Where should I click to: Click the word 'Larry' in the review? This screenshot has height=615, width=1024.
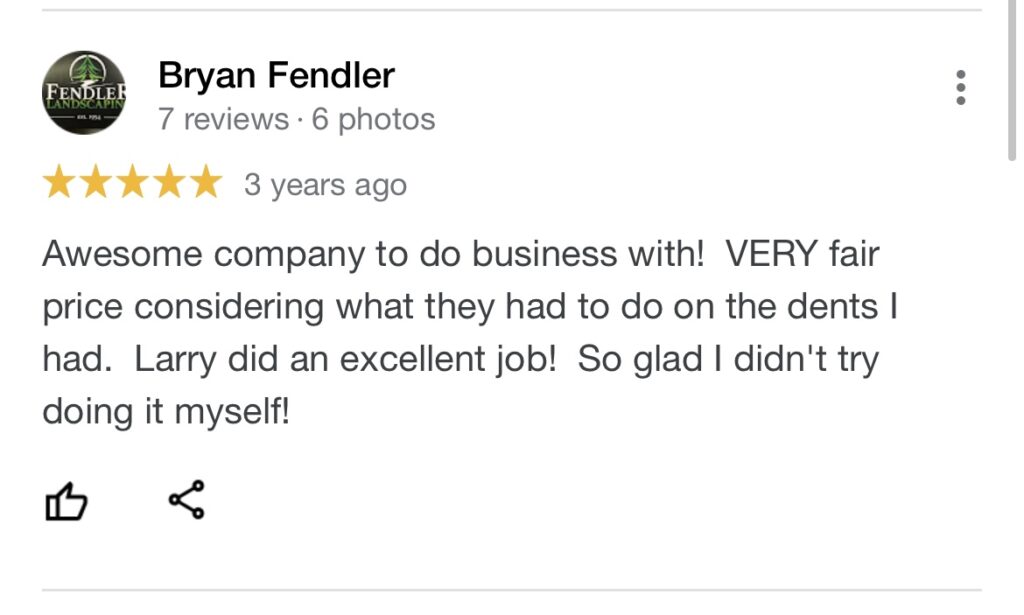(175, 360)
